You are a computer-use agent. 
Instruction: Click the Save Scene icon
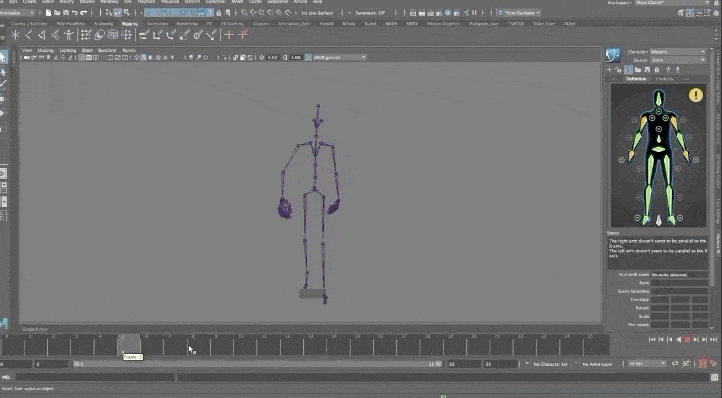pos(66,13)
